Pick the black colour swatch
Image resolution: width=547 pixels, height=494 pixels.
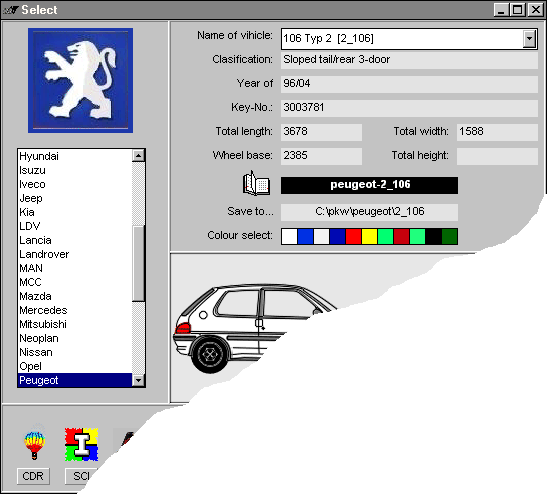(x=433, y=237)
